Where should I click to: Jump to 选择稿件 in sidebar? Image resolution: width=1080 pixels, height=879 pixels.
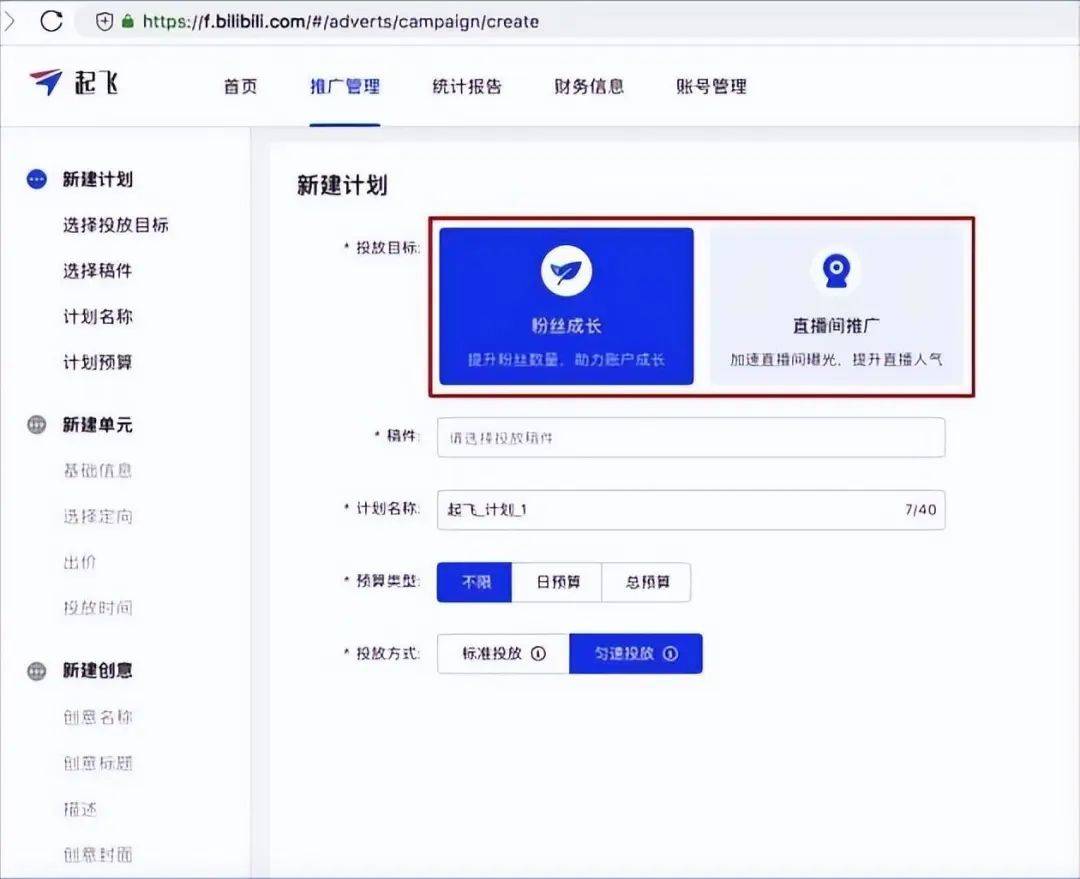97,271
